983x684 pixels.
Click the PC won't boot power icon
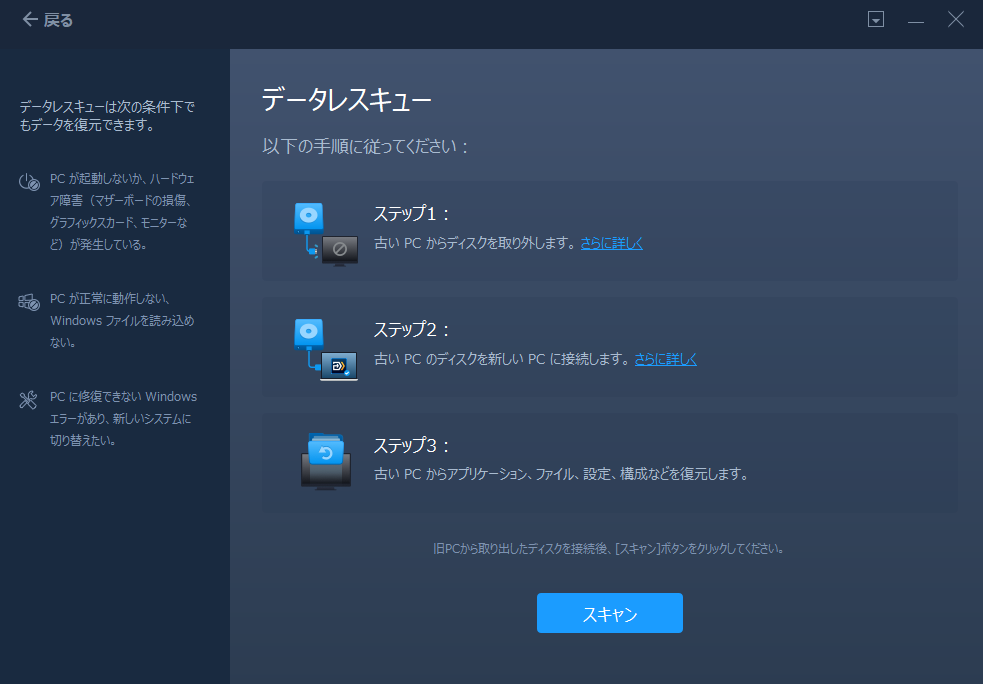click(29, 182)
